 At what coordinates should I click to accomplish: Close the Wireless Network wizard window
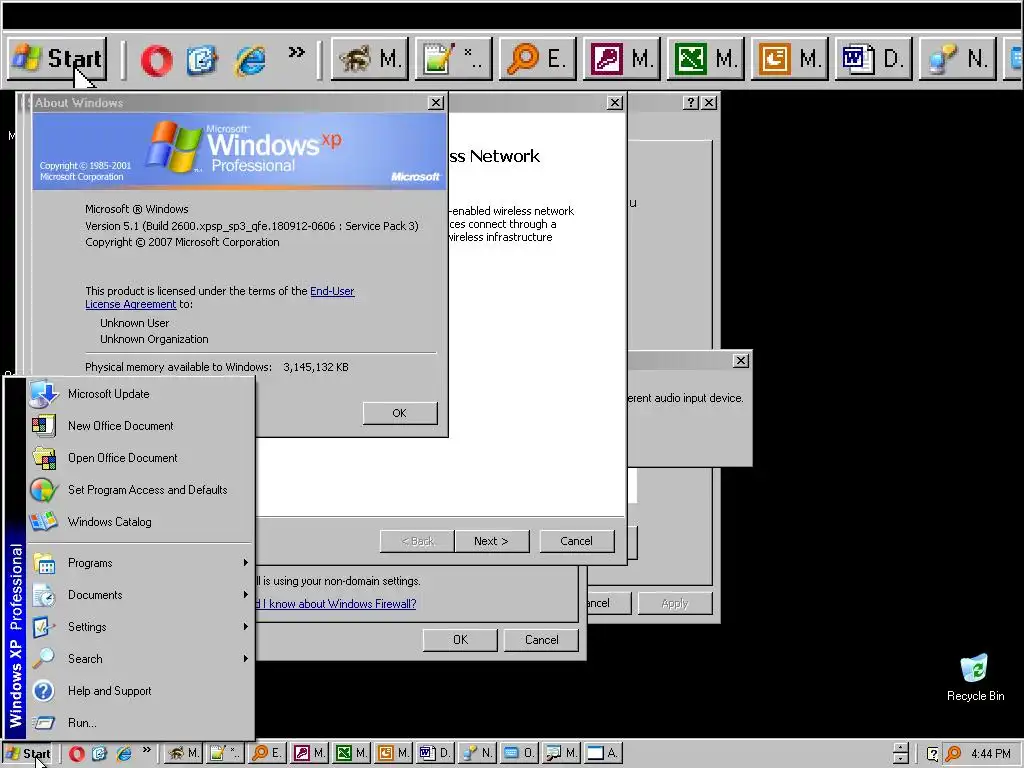point(615,103)
